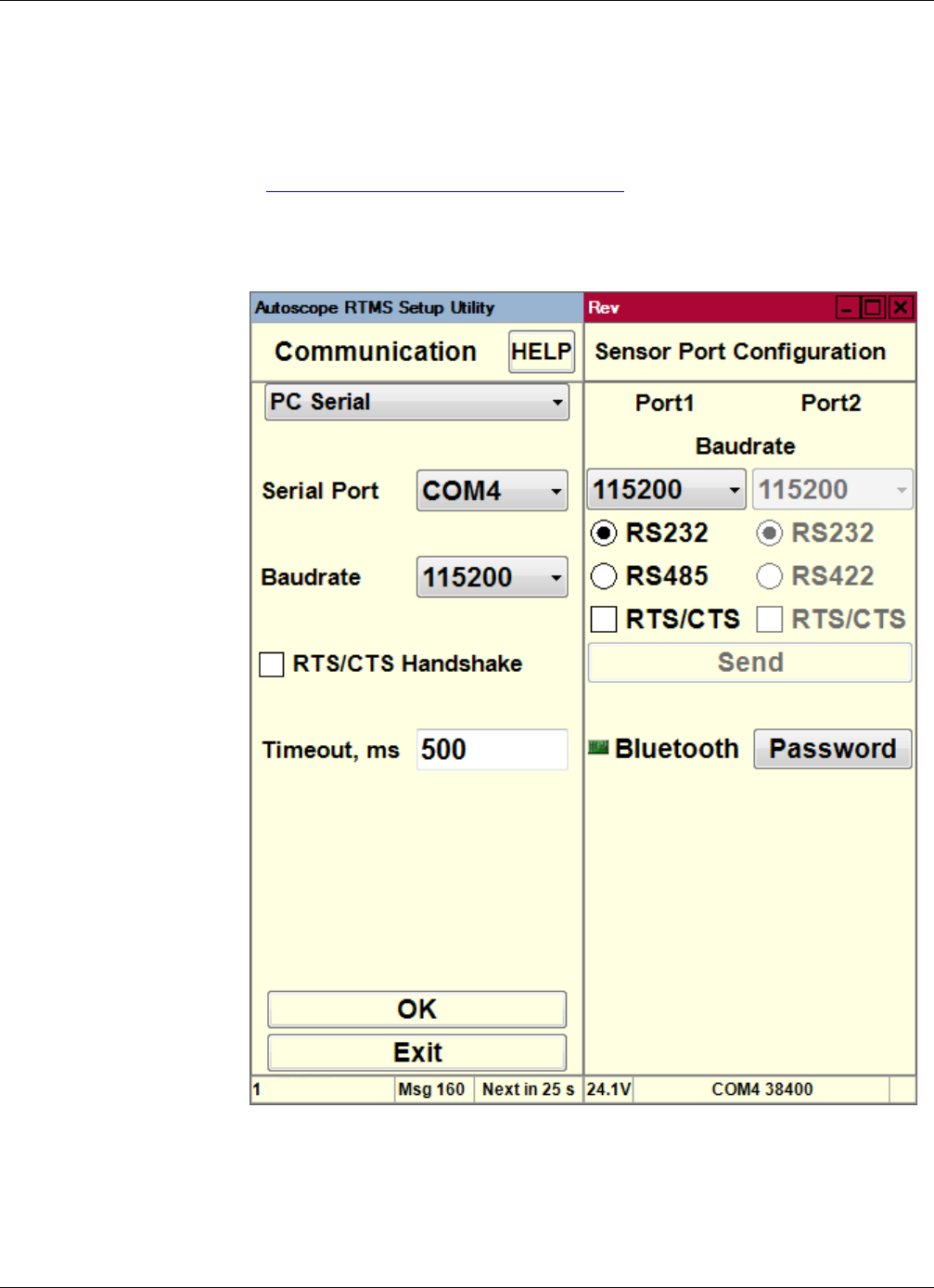Open the Communication Baudrate 115200 dropdown
Screen dimensions: 934x1288
(x=492, y=577)
